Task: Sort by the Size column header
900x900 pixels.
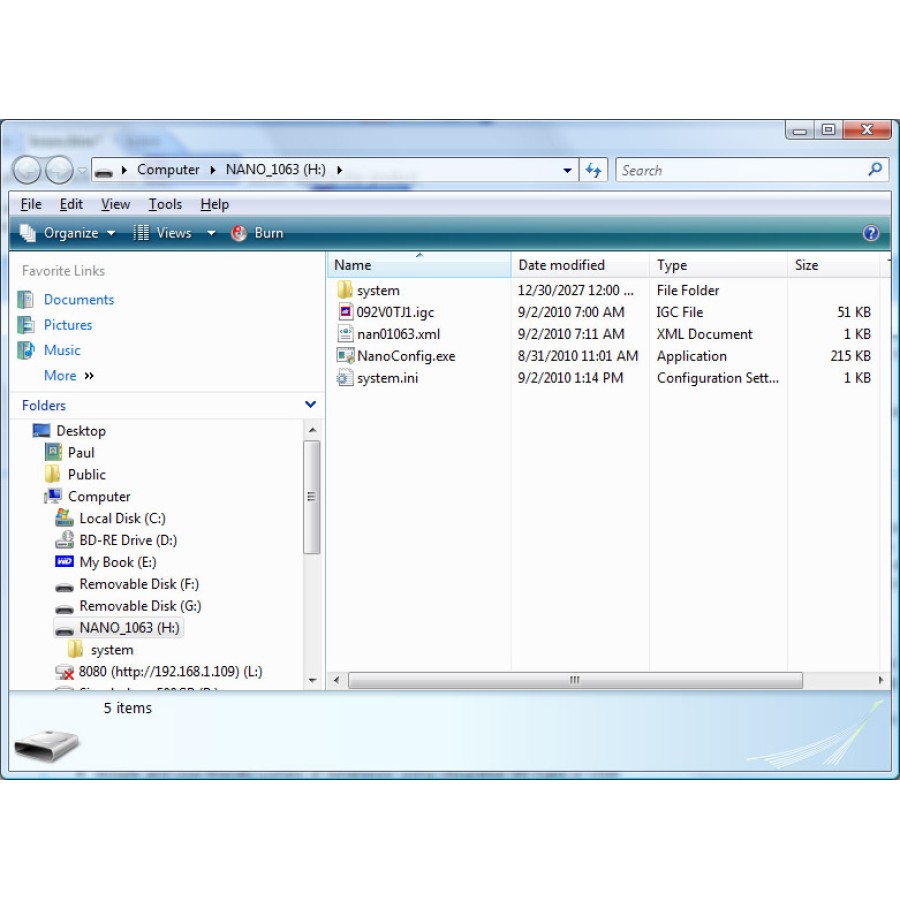Action: [x=834, y=265]
